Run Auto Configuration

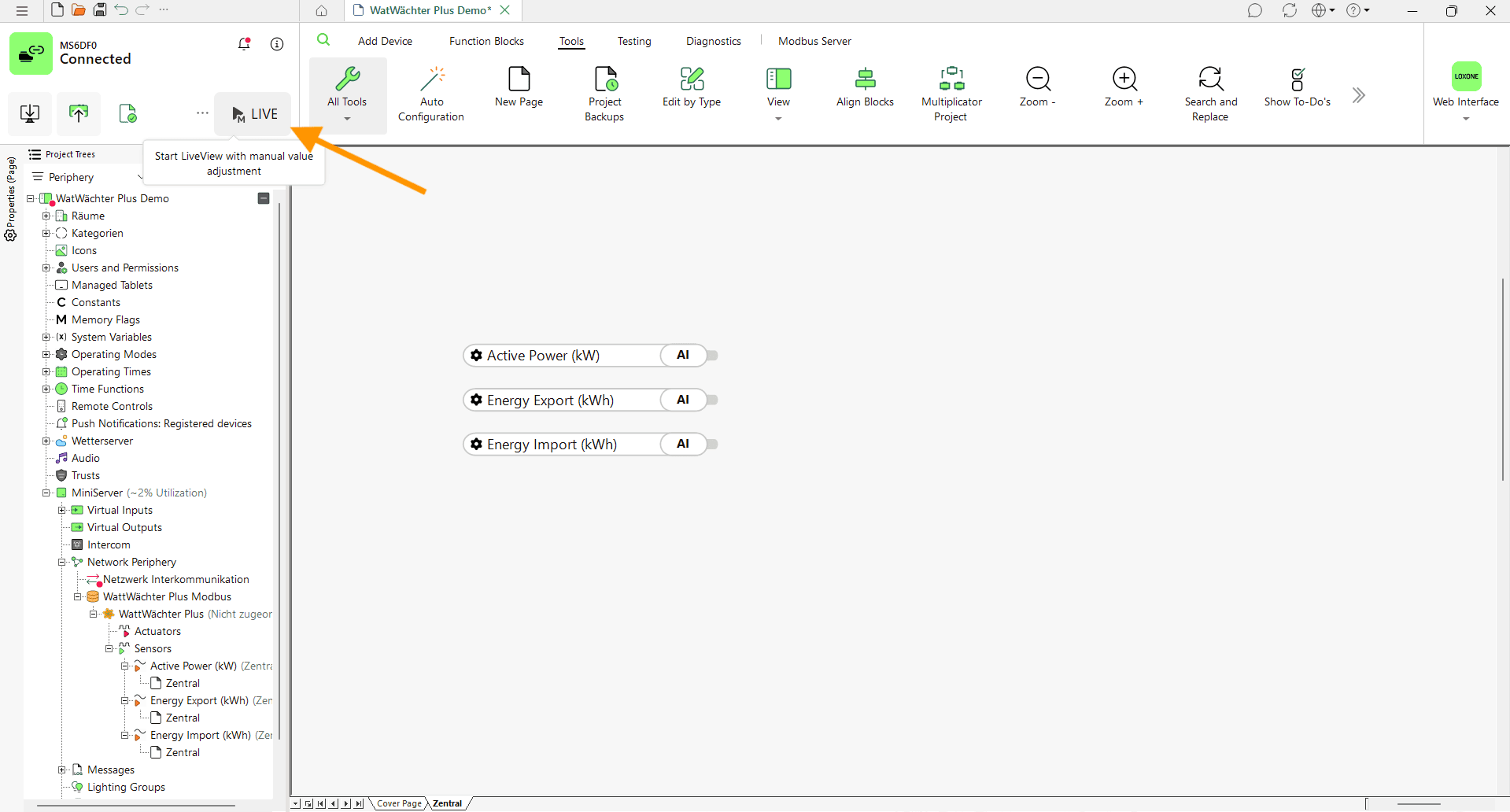(x=431, y=94)
